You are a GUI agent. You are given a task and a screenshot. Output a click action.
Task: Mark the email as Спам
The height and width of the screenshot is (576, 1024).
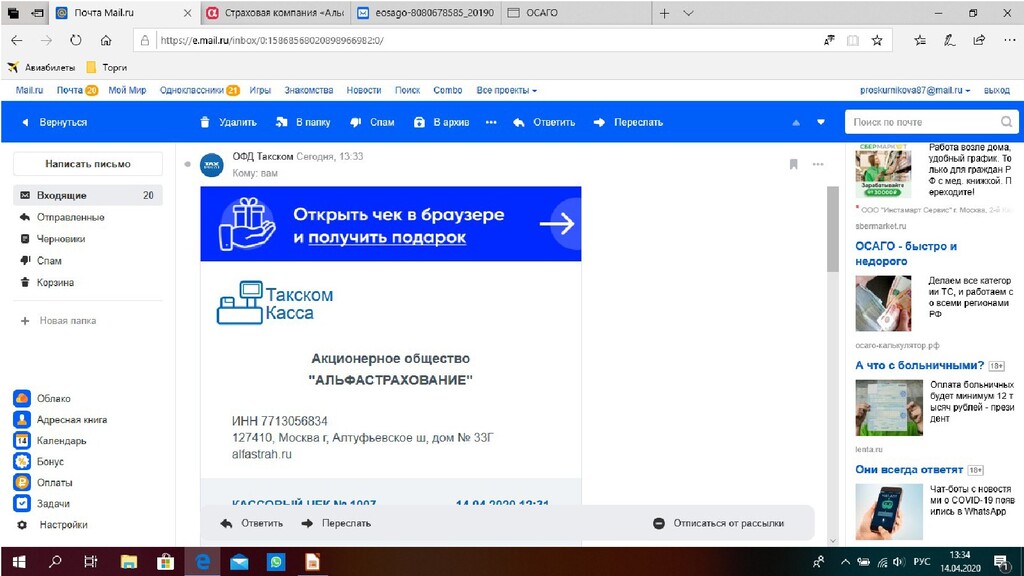(x=372, y=122)
